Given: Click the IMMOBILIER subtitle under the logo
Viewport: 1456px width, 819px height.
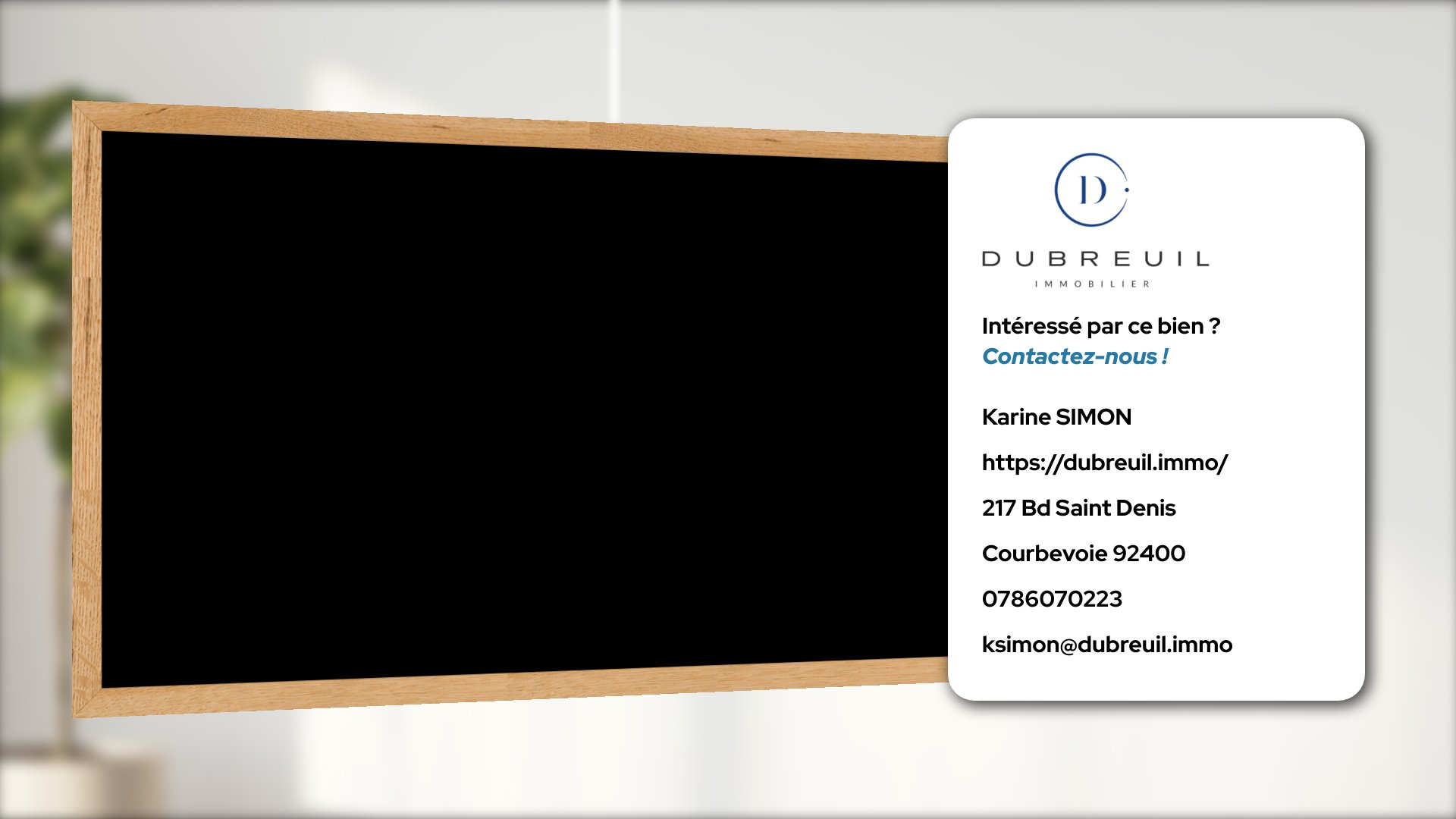Looking at the screenshot, I should [1092, 284].
